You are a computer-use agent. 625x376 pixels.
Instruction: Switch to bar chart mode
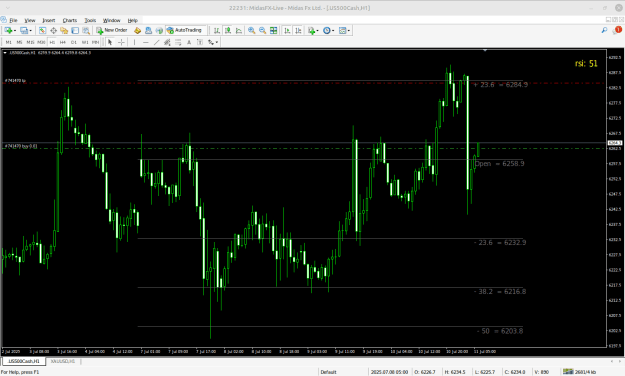tap(216, 30)
